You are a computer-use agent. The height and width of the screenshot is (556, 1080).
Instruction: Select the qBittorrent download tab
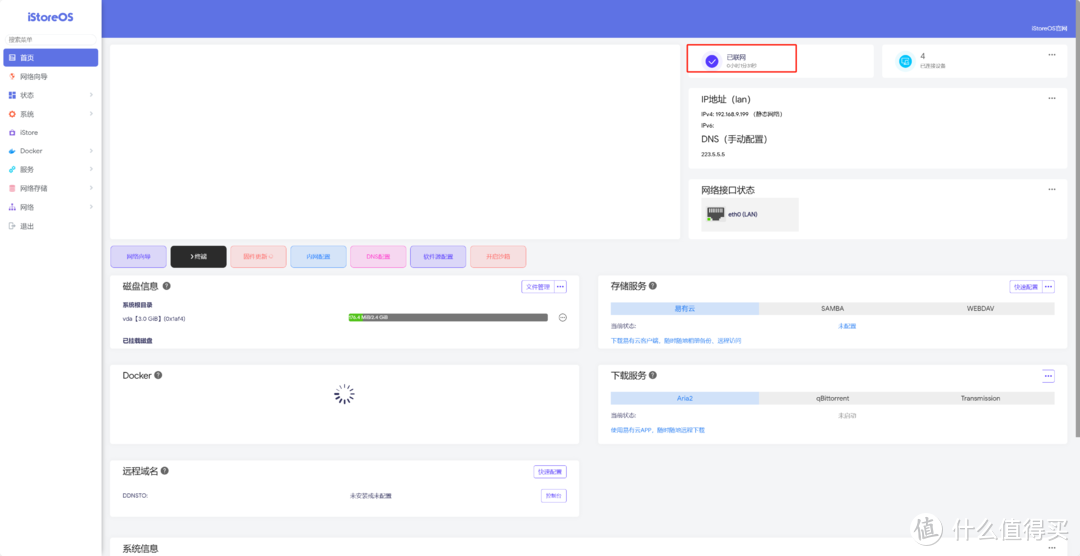(x=833, y=398)
